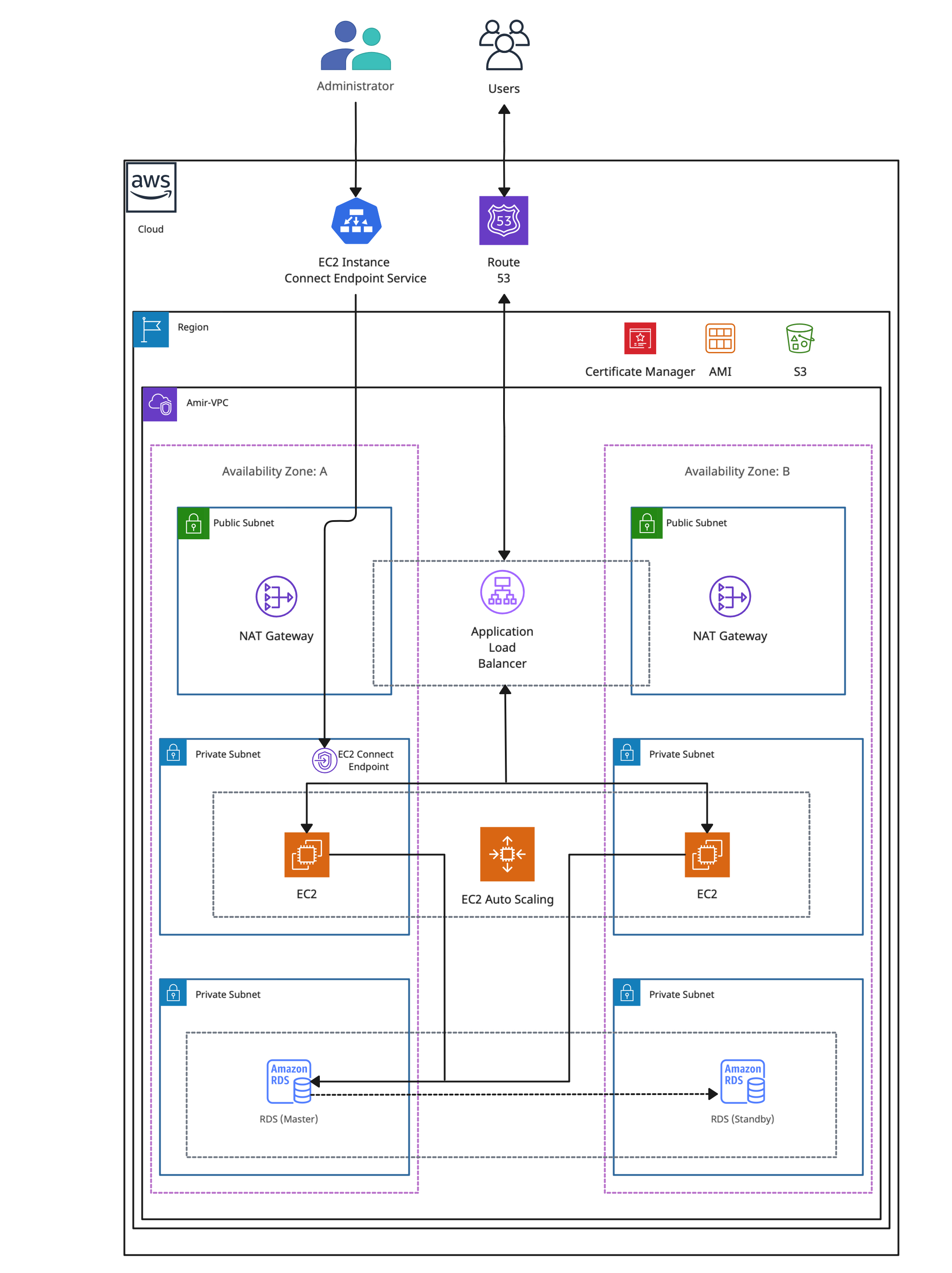Click 'EC2 Instance Connect Endpoint Service' label text
The height and width of the screenshot is (1273, 952).
355,270
